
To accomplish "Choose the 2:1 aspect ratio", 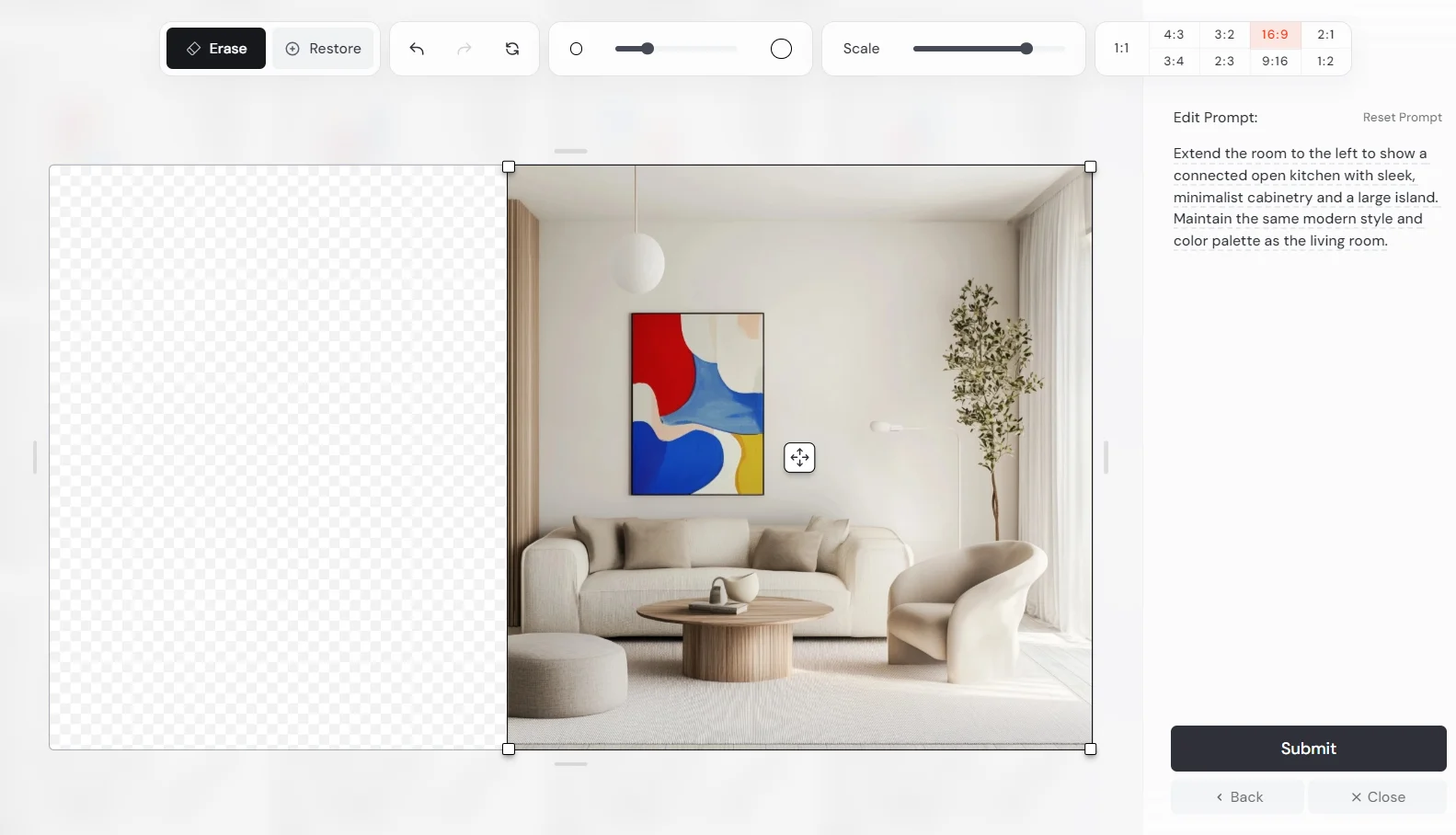I will pos(1325,35).
